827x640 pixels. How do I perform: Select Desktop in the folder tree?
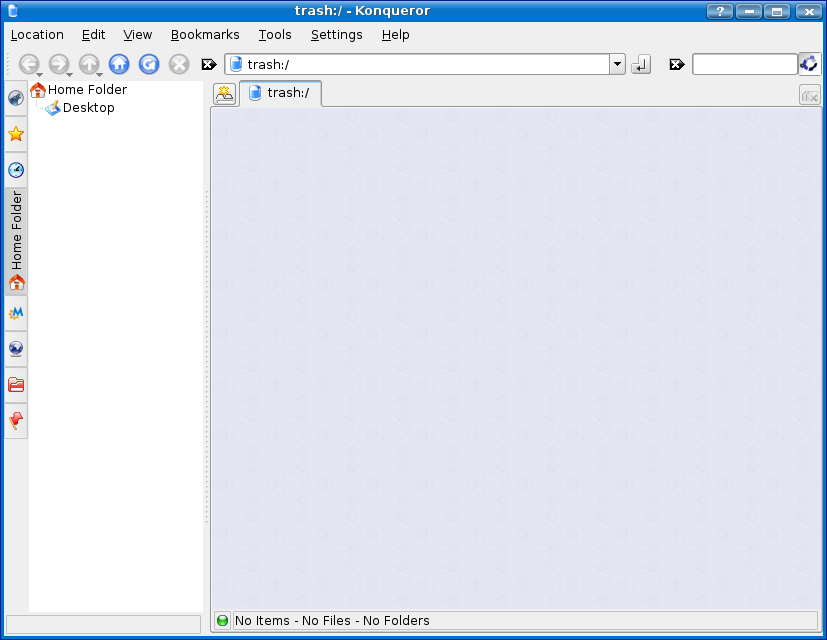(x=88, y=108)
